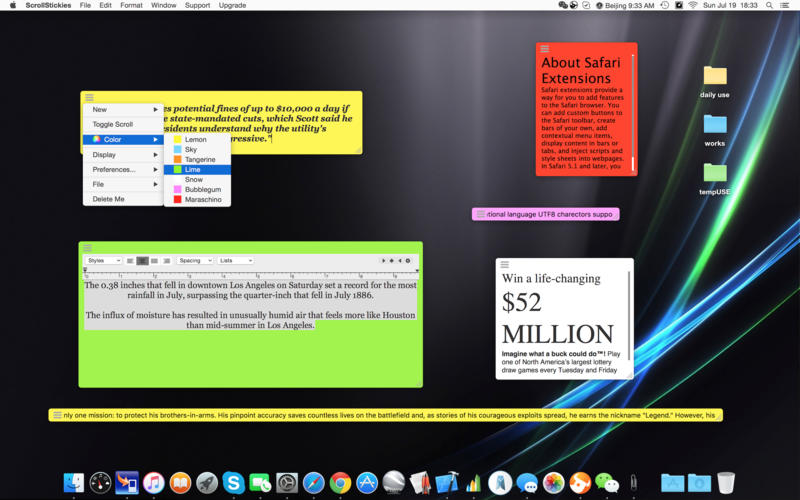
Task: Click Delete Me in the note menu
Action: pos(108,199)
